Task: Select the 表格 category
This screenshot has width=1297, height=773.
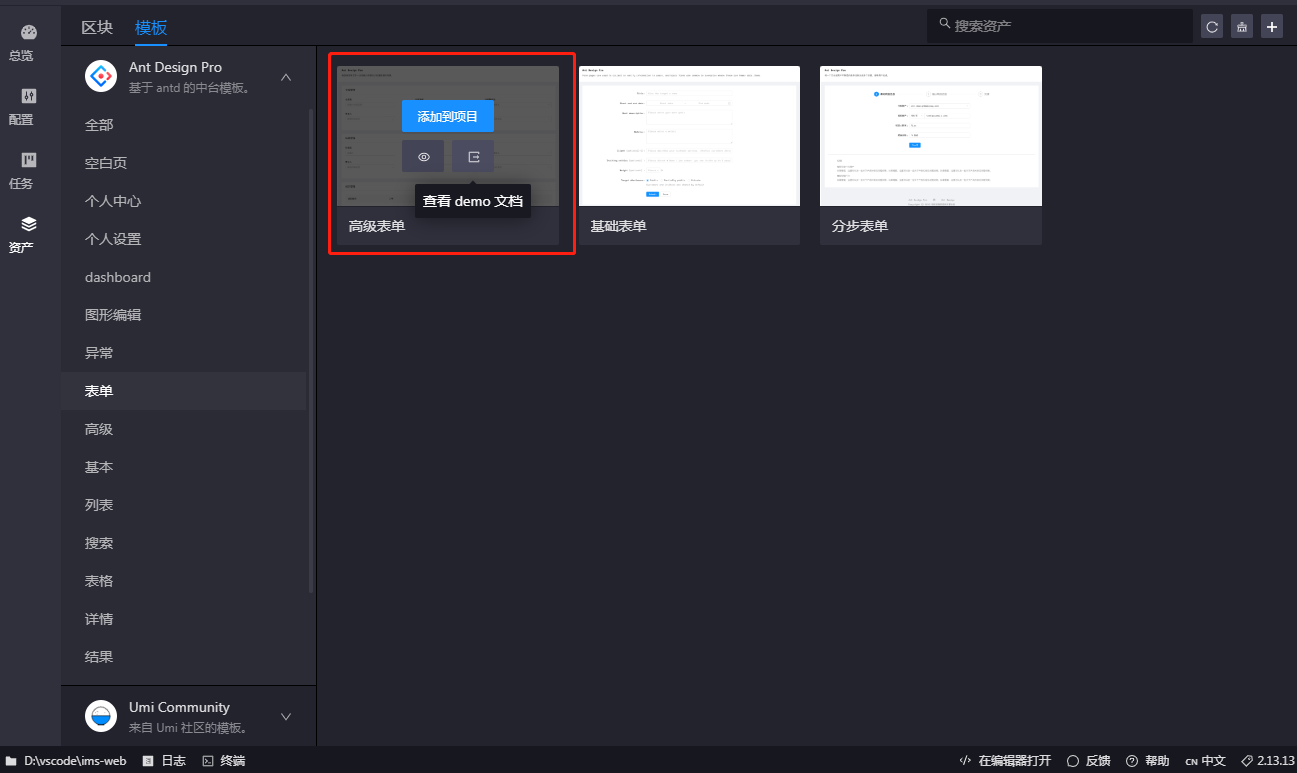Action: point(183,581)
